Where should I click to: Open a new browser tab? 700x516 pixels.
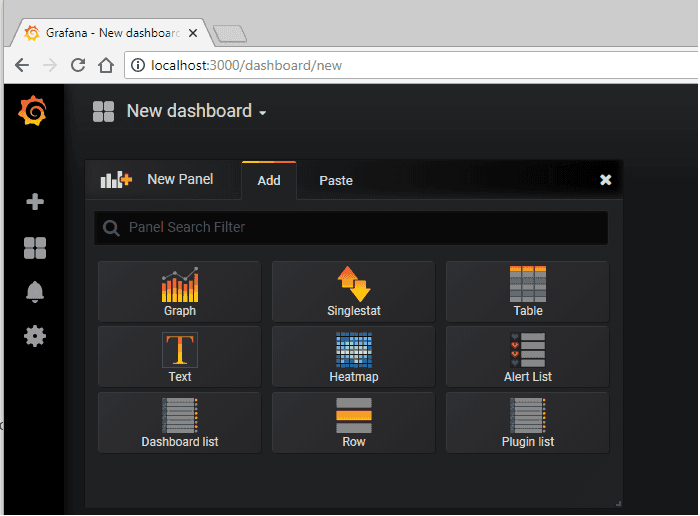230,34
